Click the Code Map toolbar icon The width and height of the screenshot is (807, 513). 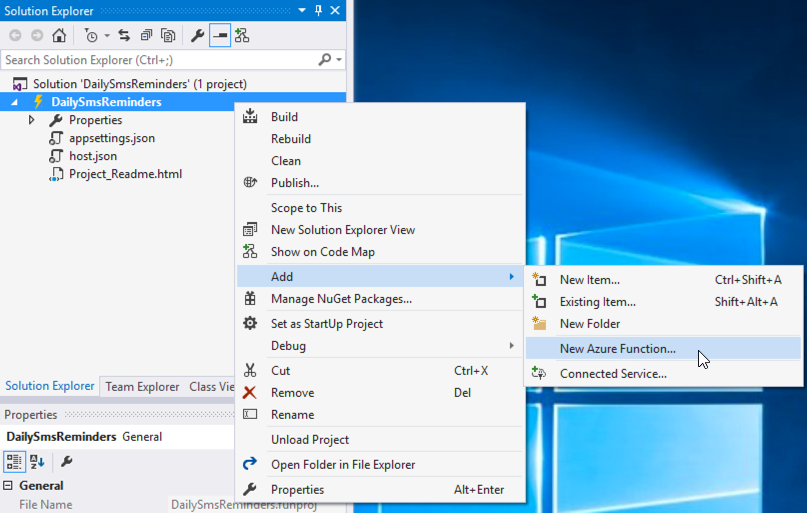[242, 36]
